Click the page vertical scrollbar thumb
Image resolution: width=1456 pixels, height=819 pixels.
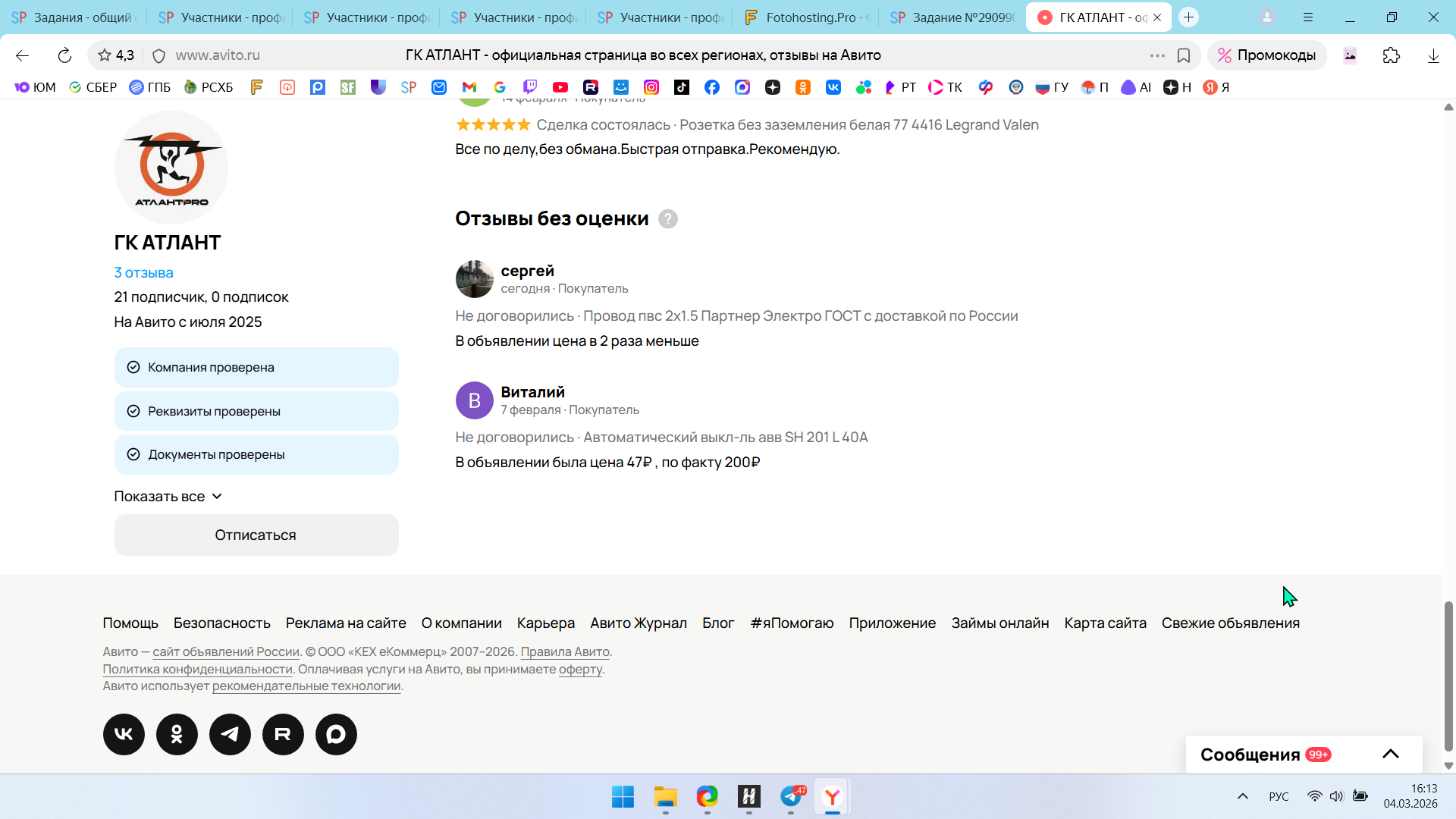pyautogui.click(x=1448, y=675)
